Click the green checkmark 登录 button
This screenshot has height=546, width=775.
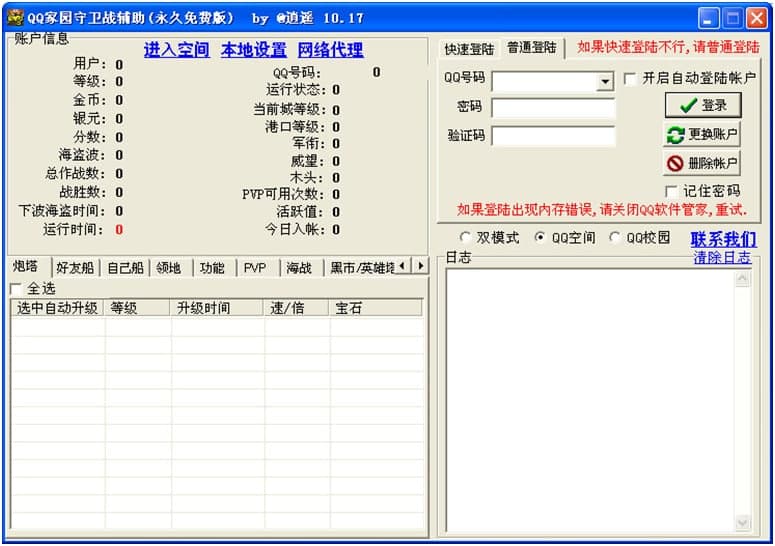702,105
